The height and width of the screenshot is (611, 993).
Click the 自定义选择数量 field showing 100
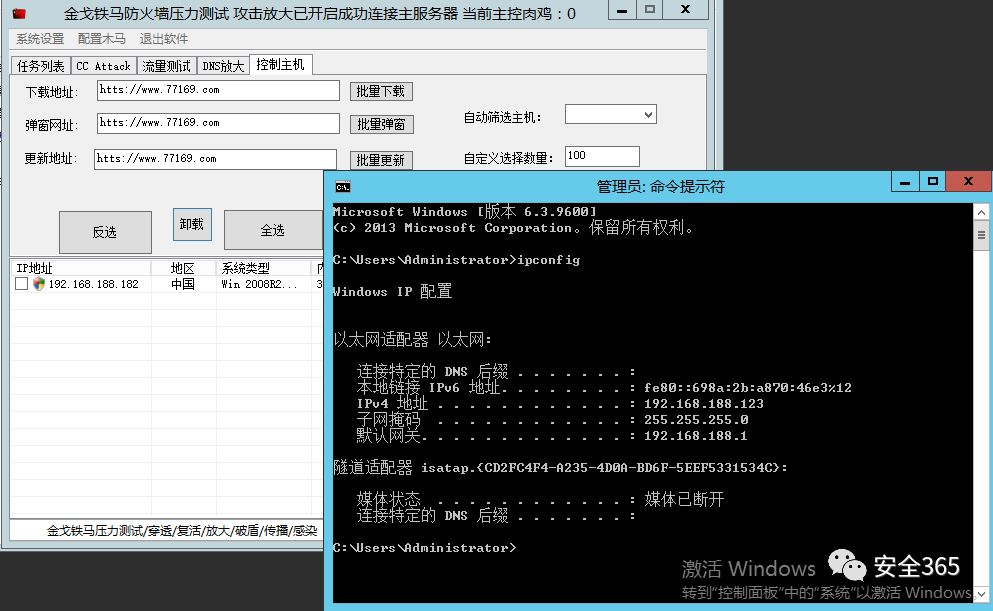tap(602, 156)
